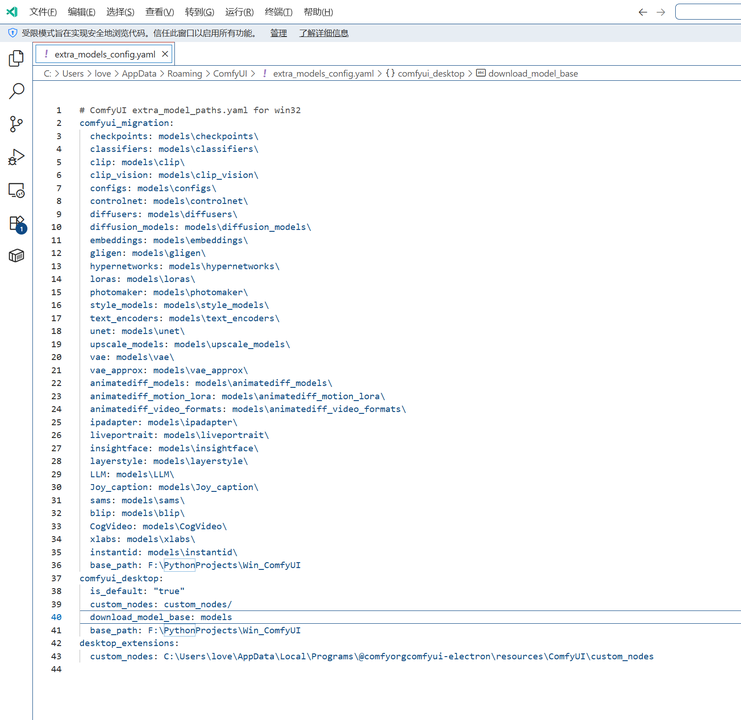This screenshot has width=741, height=720.
Task: Click breadcrumb symbol comfyui_desktop
Action: [425, 74]
